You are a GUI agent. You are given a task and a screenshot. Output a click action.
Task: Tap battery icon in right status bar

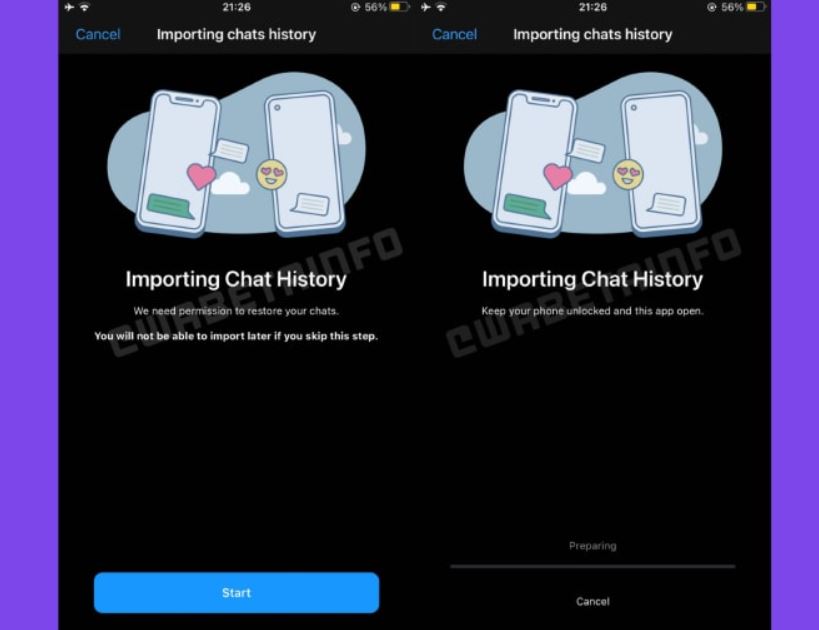tap(756, 7)
